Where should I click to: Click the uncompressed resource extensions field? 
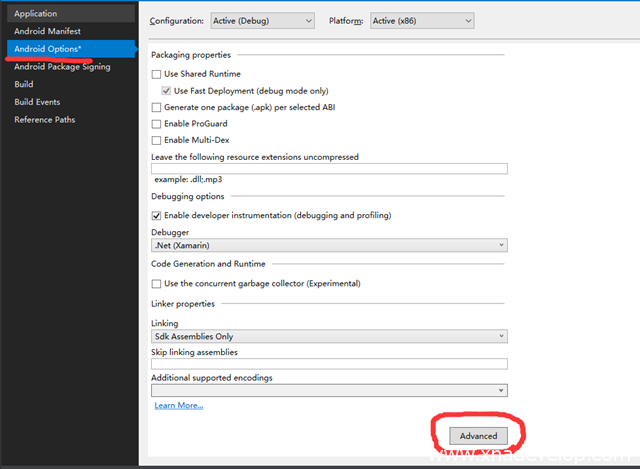click(329, 169)
